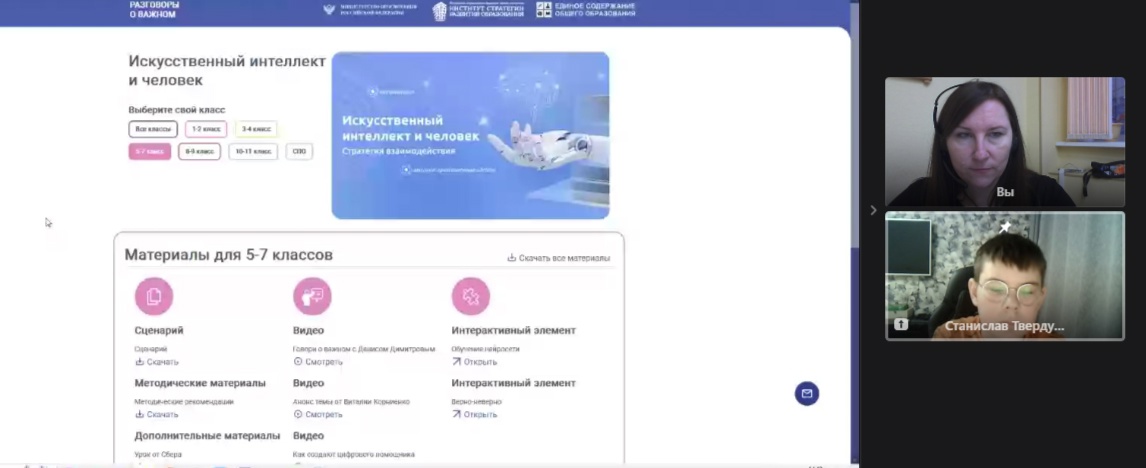
Task: Select the 5-7 класс filter
Action: 150,151
